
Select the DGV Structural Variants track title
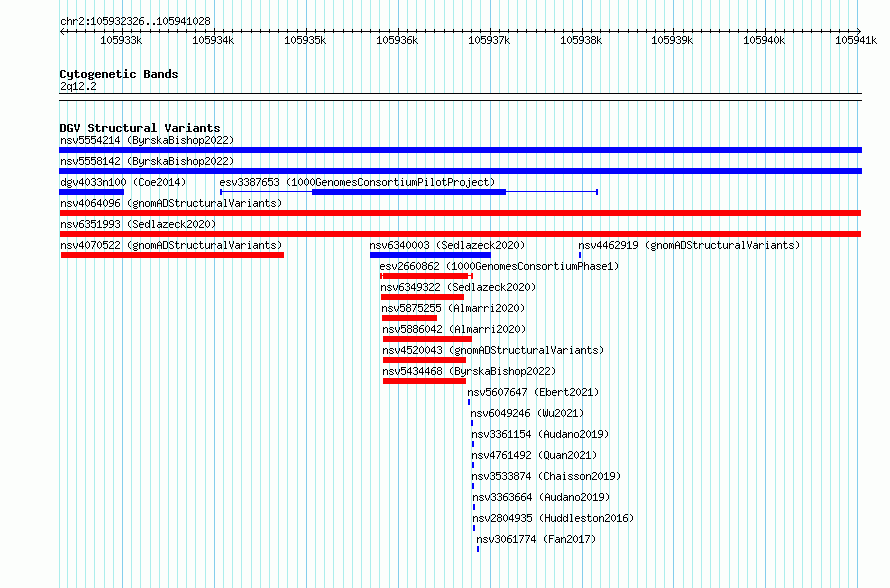click(x=140, y=128)
